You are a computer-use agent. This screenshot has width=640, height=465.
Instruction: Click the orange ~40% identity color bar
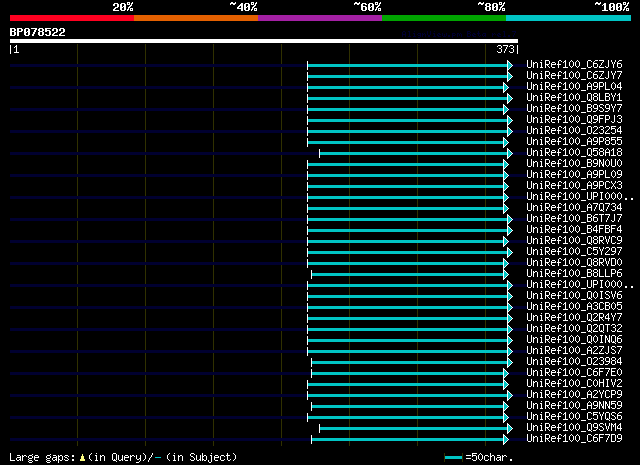click(196, 18)
